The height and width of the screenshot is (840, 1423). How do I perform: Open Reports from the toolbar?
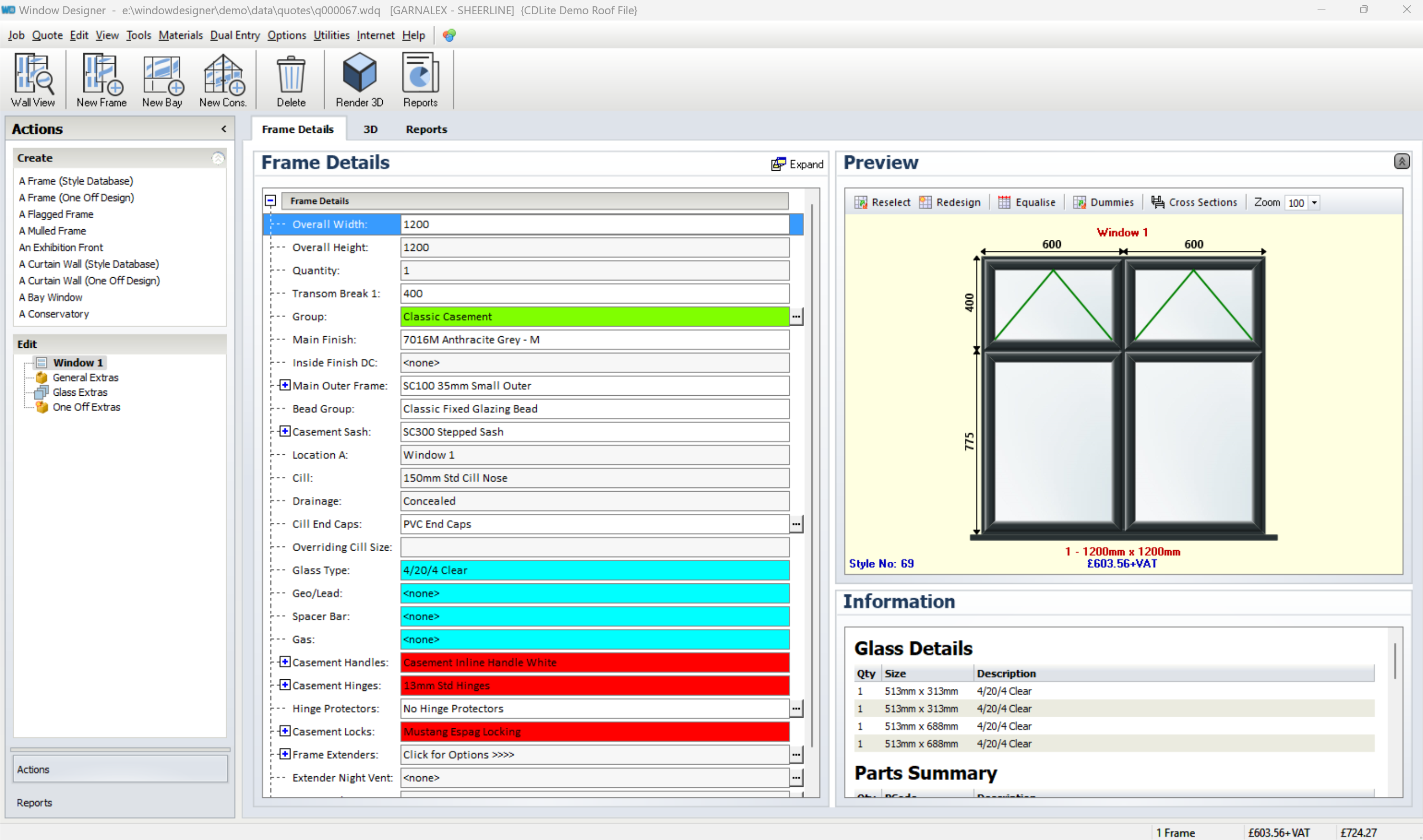pyautogui.click(x=420, y=80)
